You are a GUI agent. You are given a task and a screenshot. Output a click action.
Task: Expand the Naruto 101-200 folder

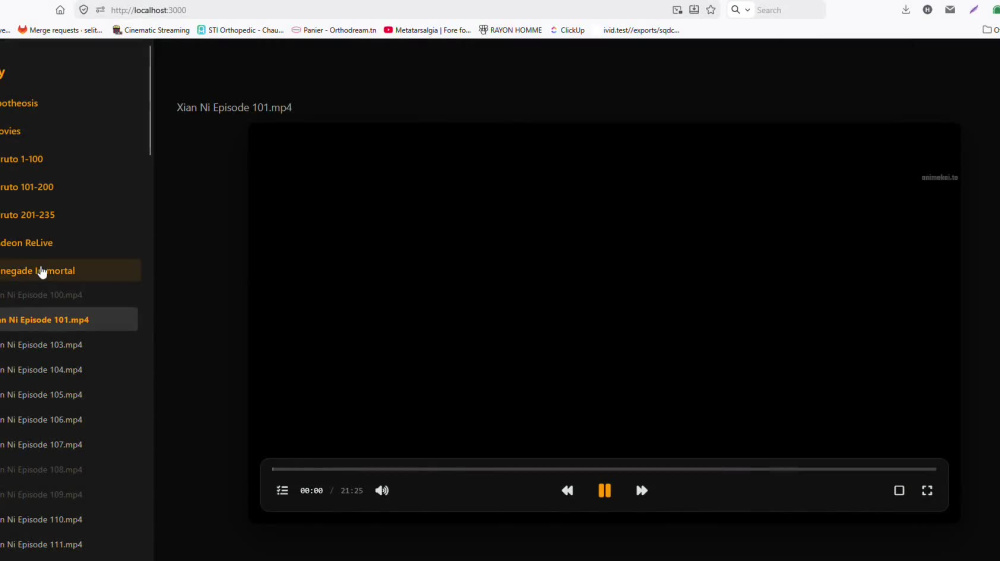(69, 187)
